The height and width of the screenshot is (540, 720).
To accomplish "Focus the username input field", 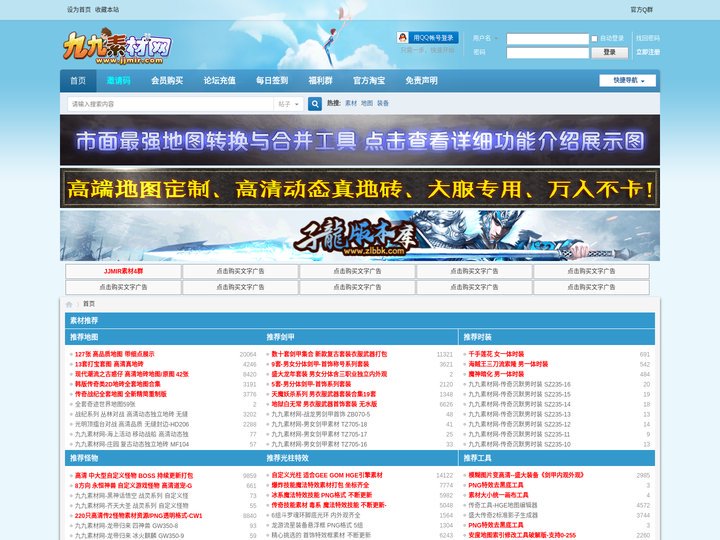I will (547, 39).
